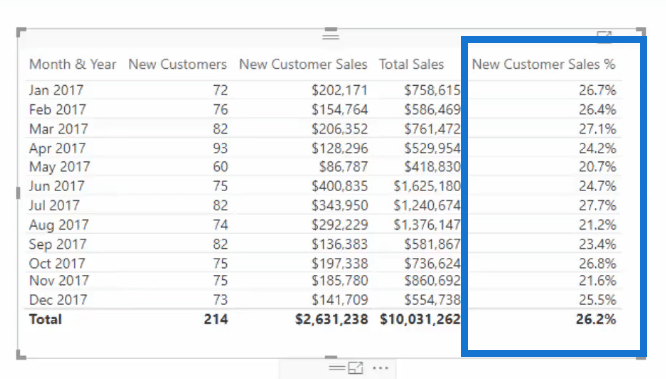Viewport: 666px width, 379px height.
Task: Select the Jun 2017 row label
Action: [56, 186]
